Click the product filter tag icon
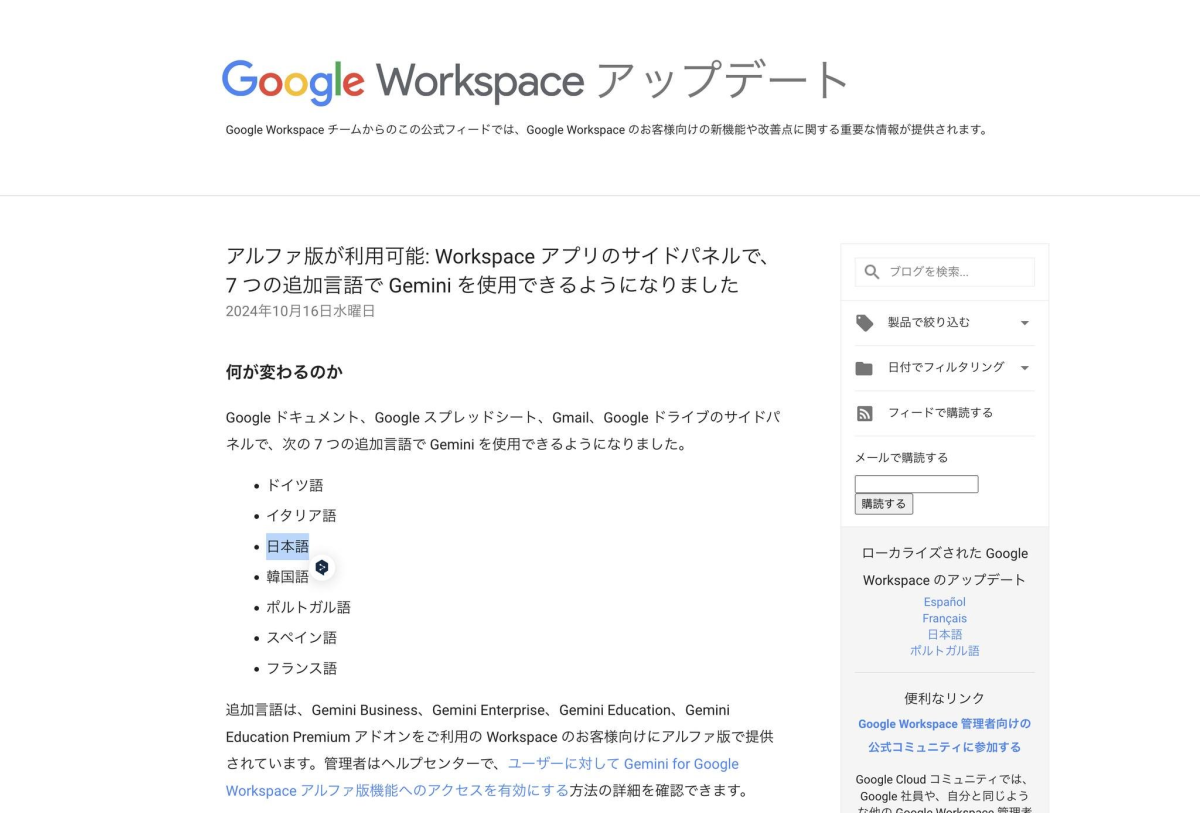The height and width of the screenshot is (813, 1200). point(864,323)
